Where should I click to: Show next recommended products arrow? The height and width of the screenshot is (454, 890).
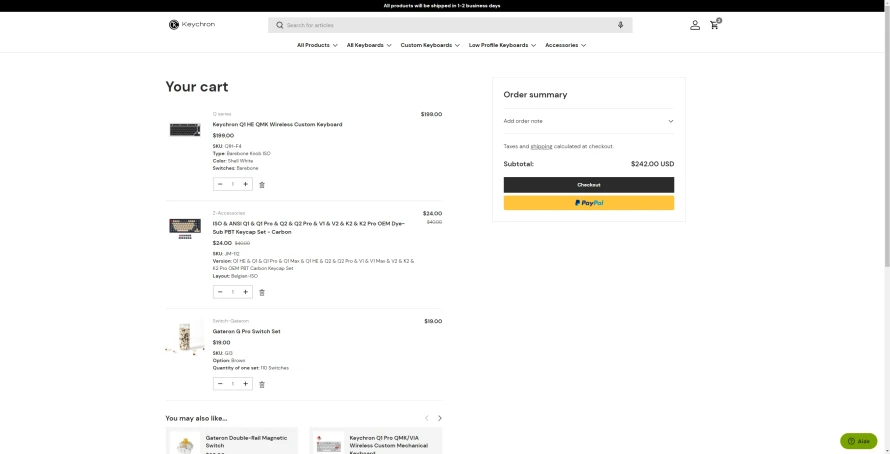point(439,418)
